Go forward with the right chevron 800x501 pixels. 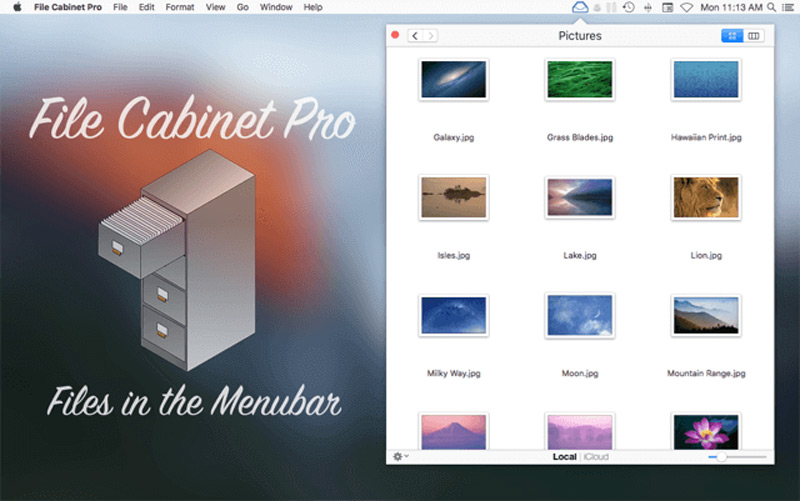pos(431,36)
